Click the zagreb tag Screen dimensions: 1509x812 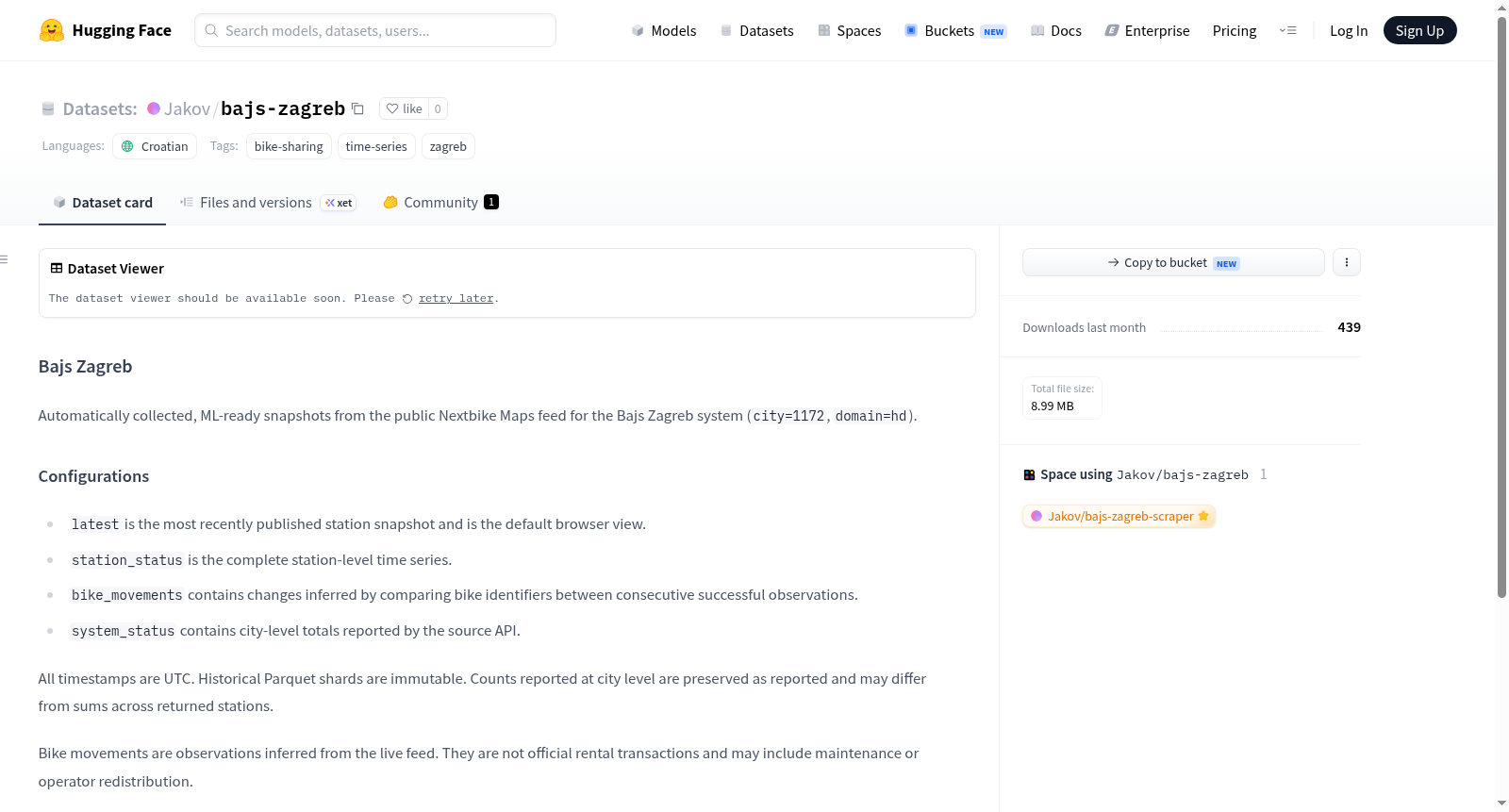click(448, 146)
